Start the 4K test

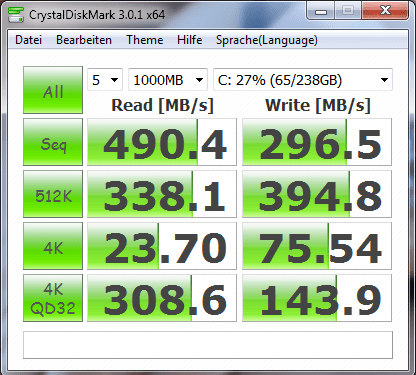click(x=53, y=246)
